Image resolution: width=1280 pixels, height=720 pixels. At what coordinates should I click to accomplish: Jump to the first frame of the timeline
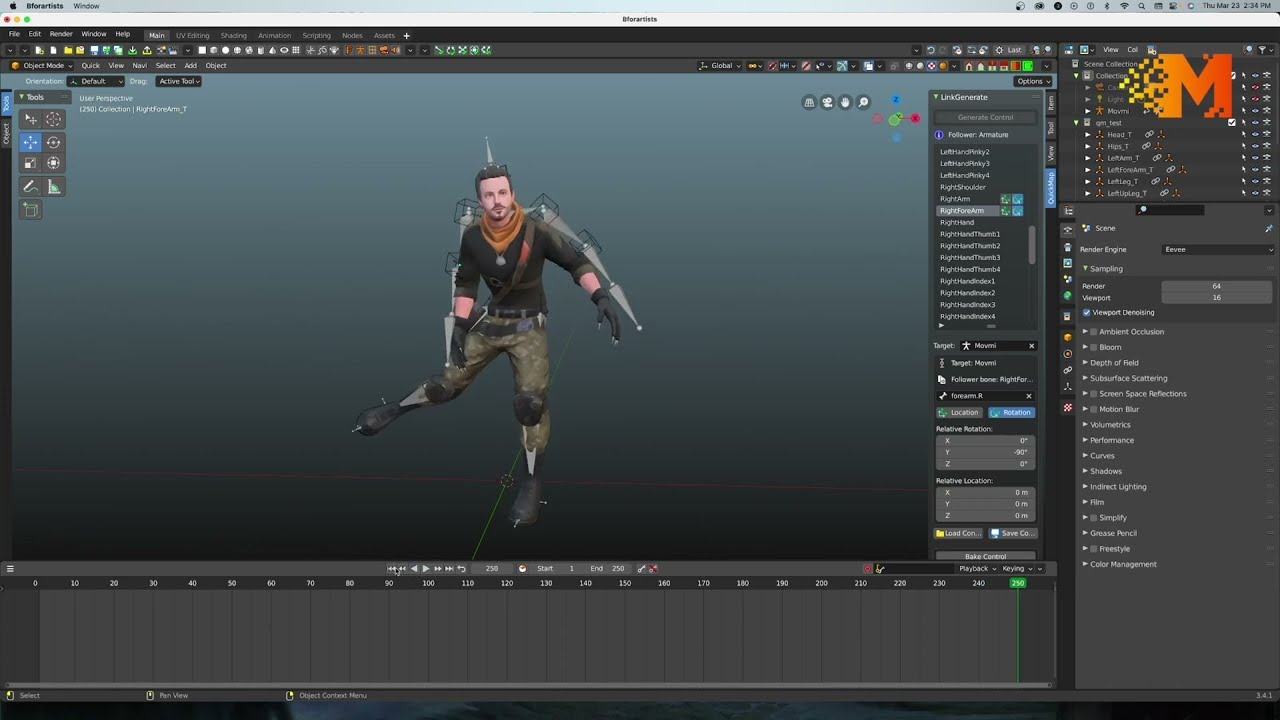pos(391,568)
